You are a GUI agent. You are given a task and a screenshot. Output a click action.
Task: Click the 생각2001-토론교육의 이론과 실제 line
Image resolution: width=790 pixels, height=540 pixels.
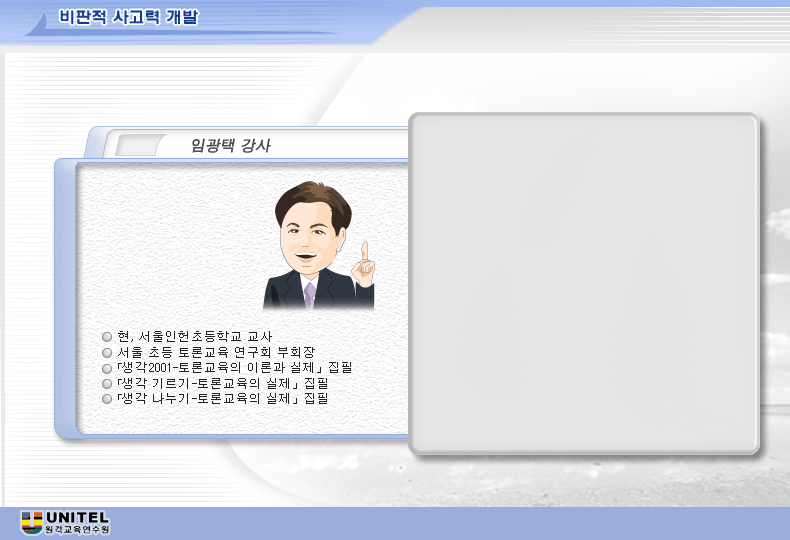[234, 368]
